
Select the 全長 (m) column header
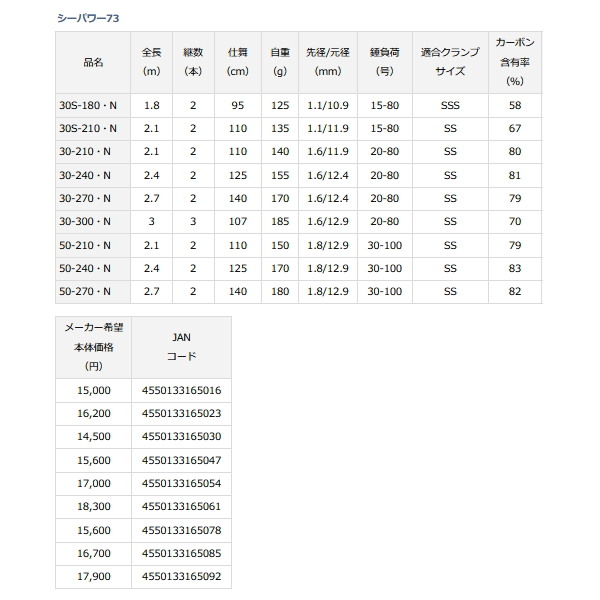[152, 62]
